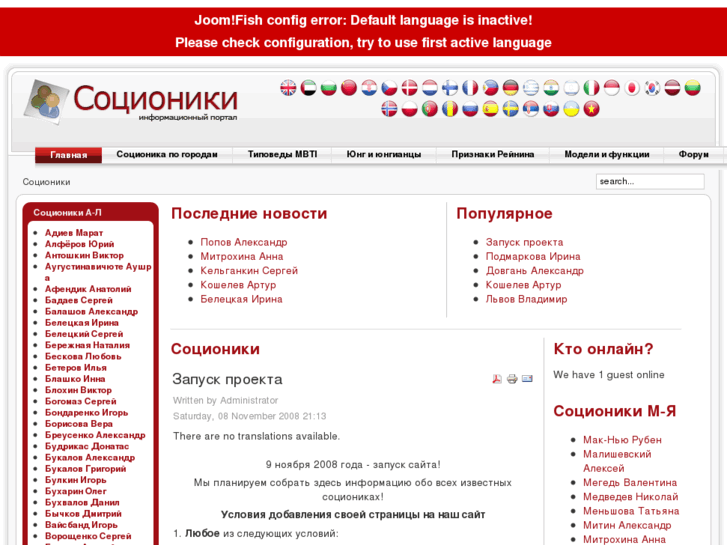Select the Romanian flag icon
This screenshot has height=545, width=727.
coord(450,109)
